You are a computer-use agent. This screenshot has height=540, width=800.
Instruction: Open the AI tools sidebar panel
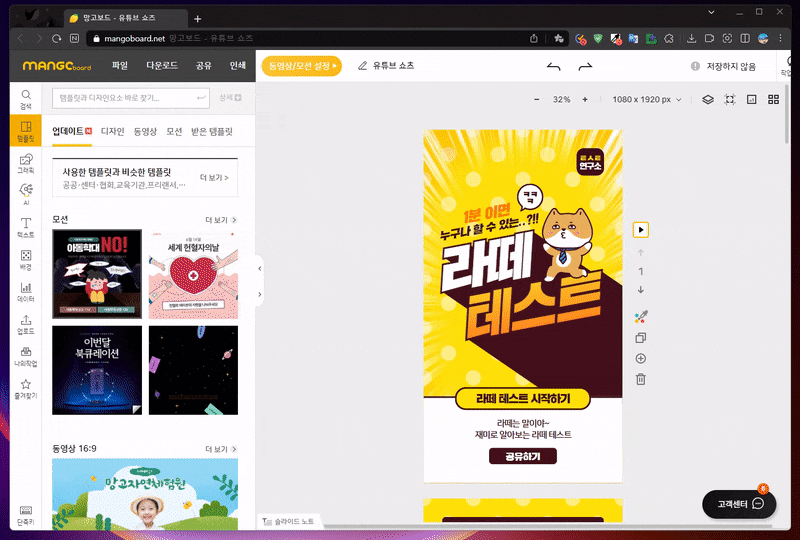pyautogui.click(x=26, y=194)
